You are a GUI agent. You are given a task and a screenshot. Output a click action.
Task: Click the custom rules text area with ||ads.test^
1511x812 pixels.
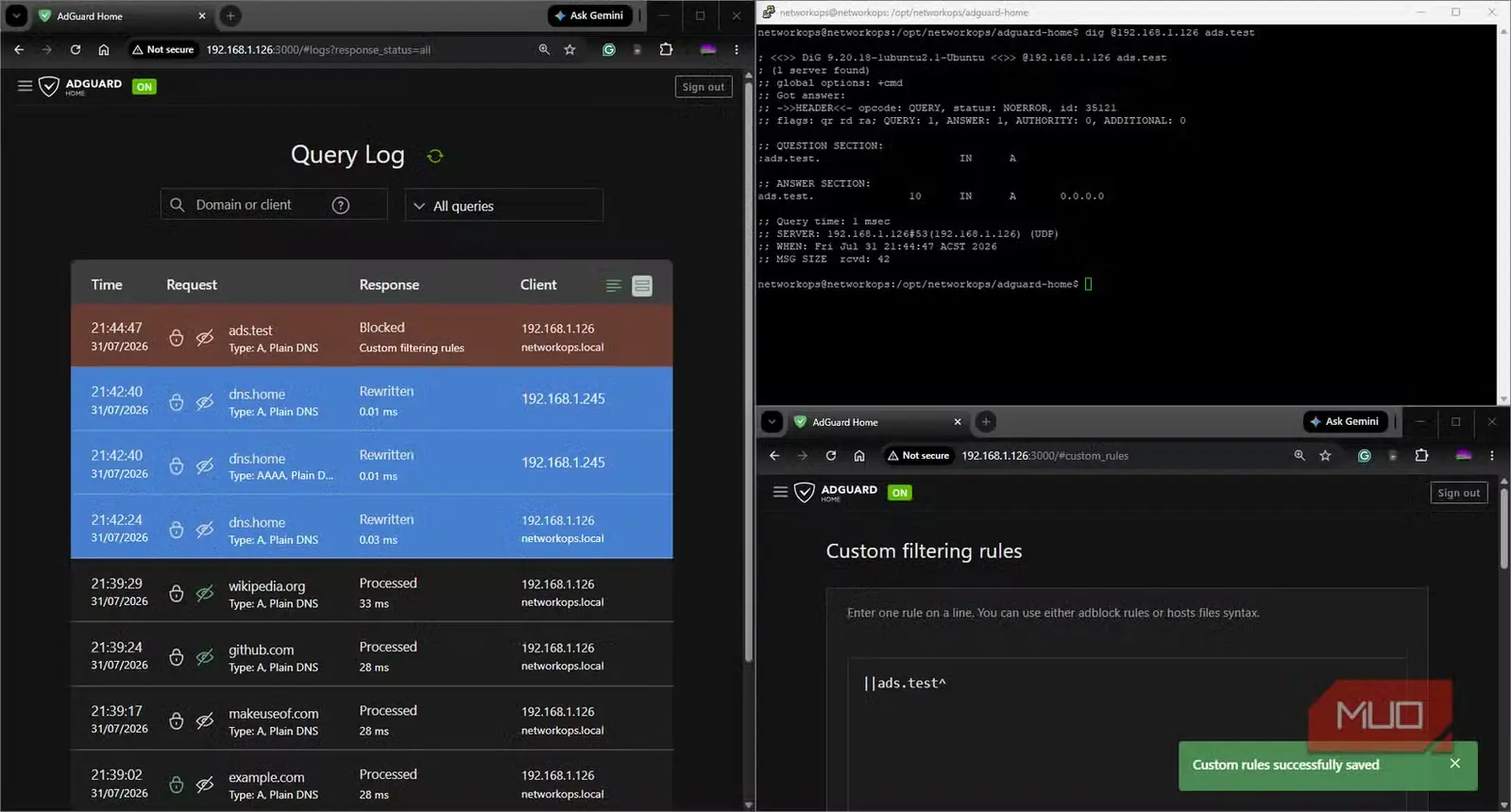point(1128,733)
